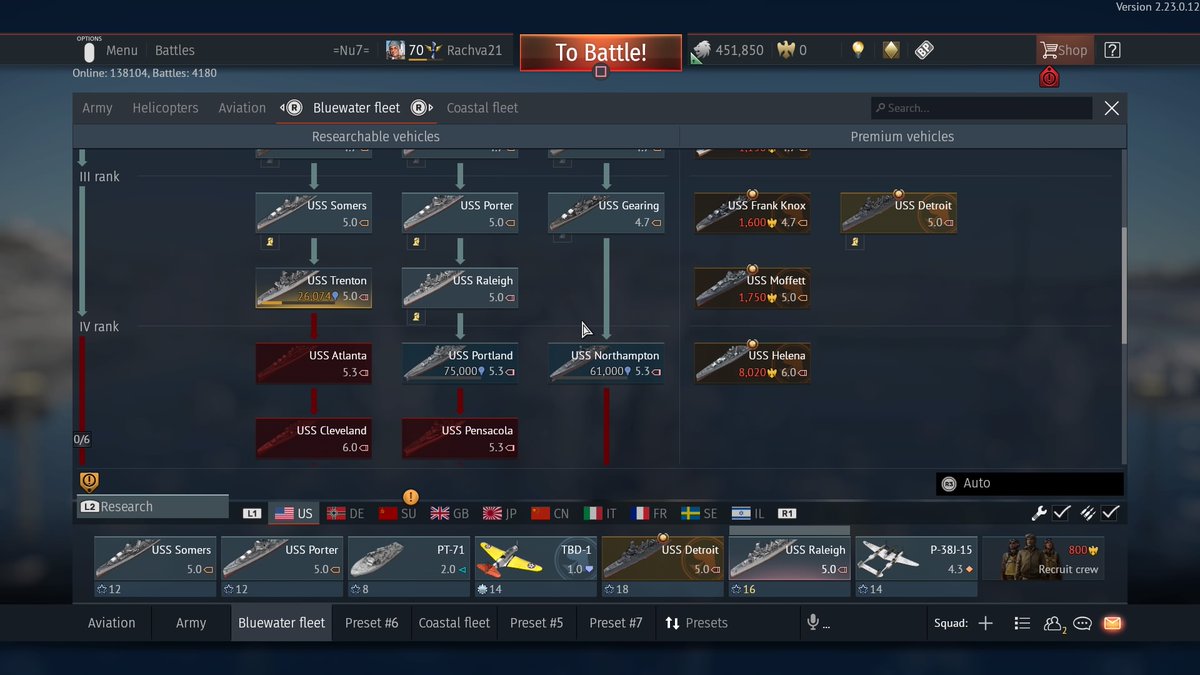Open the Shop button

1063,50
